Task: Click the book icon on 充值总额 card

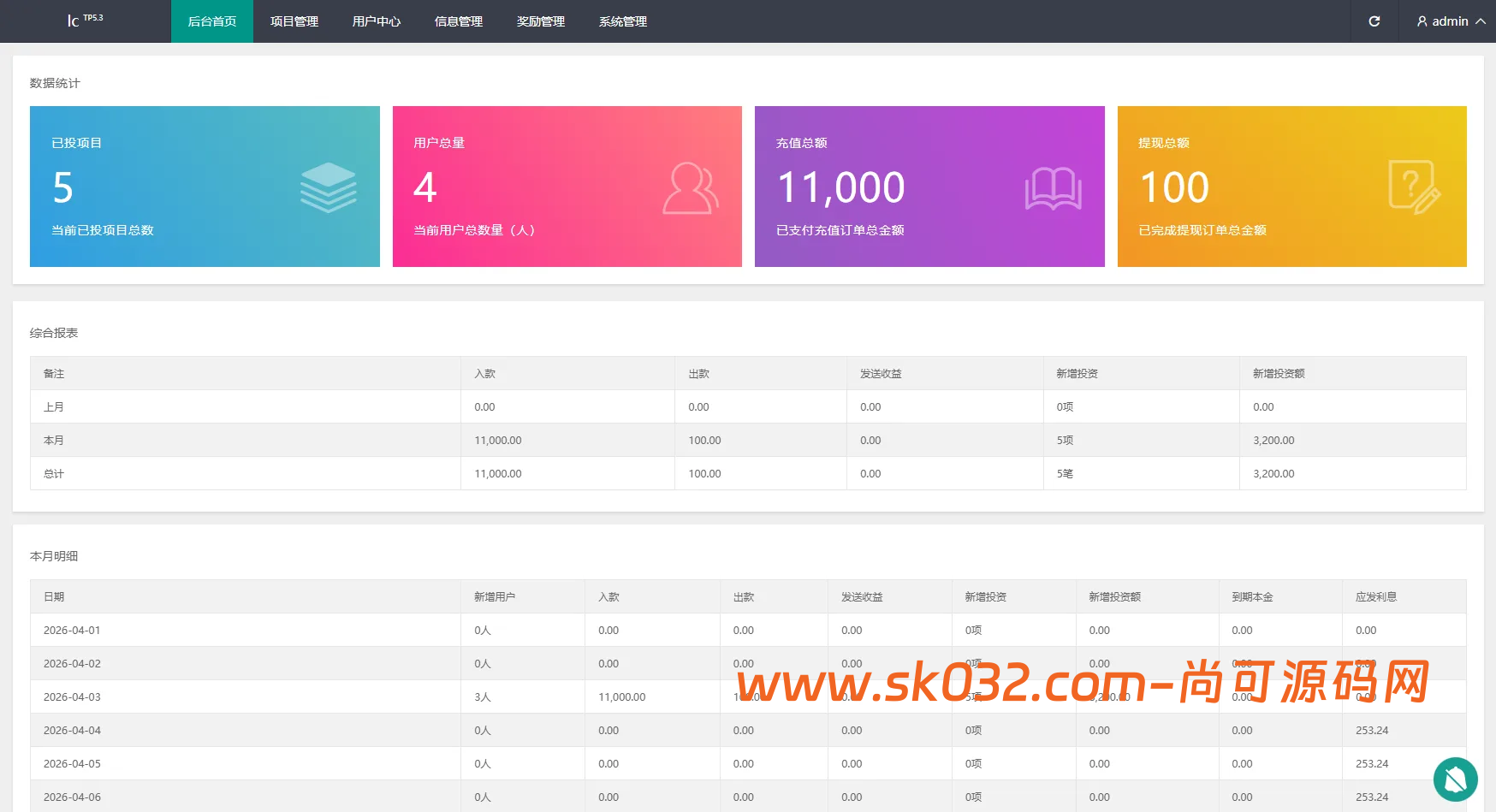Action: coord(1054,188)
